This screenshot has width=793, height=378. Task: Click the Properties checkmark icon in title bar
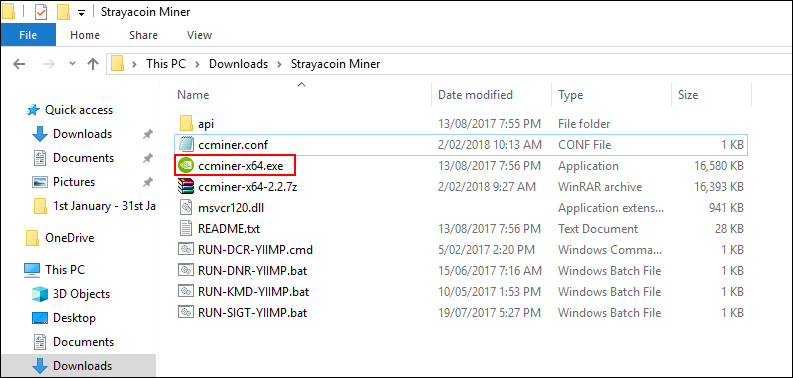tap(41, 12)
